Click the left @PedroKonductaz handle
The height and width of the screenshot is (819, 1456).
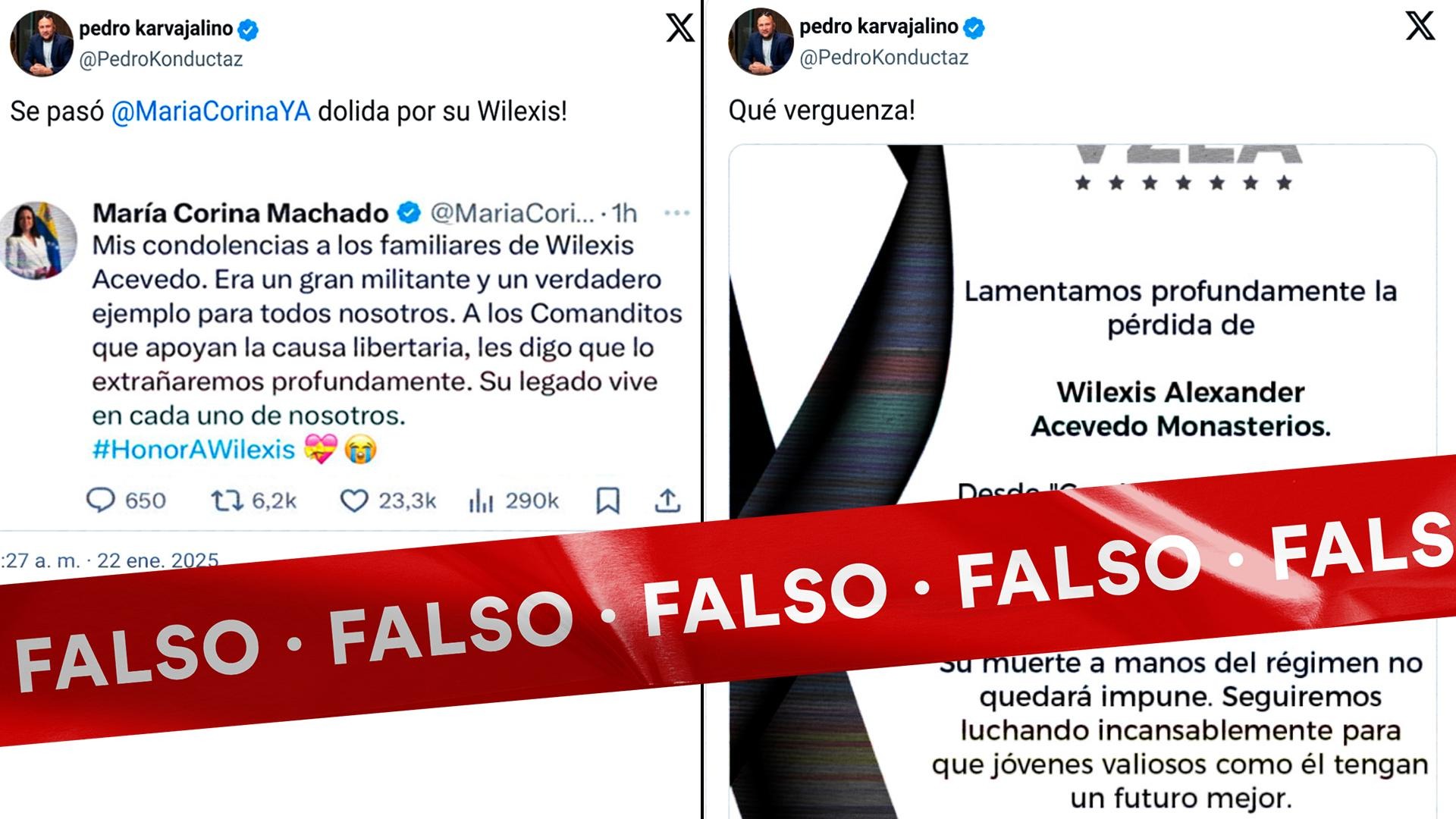point(161,59)
